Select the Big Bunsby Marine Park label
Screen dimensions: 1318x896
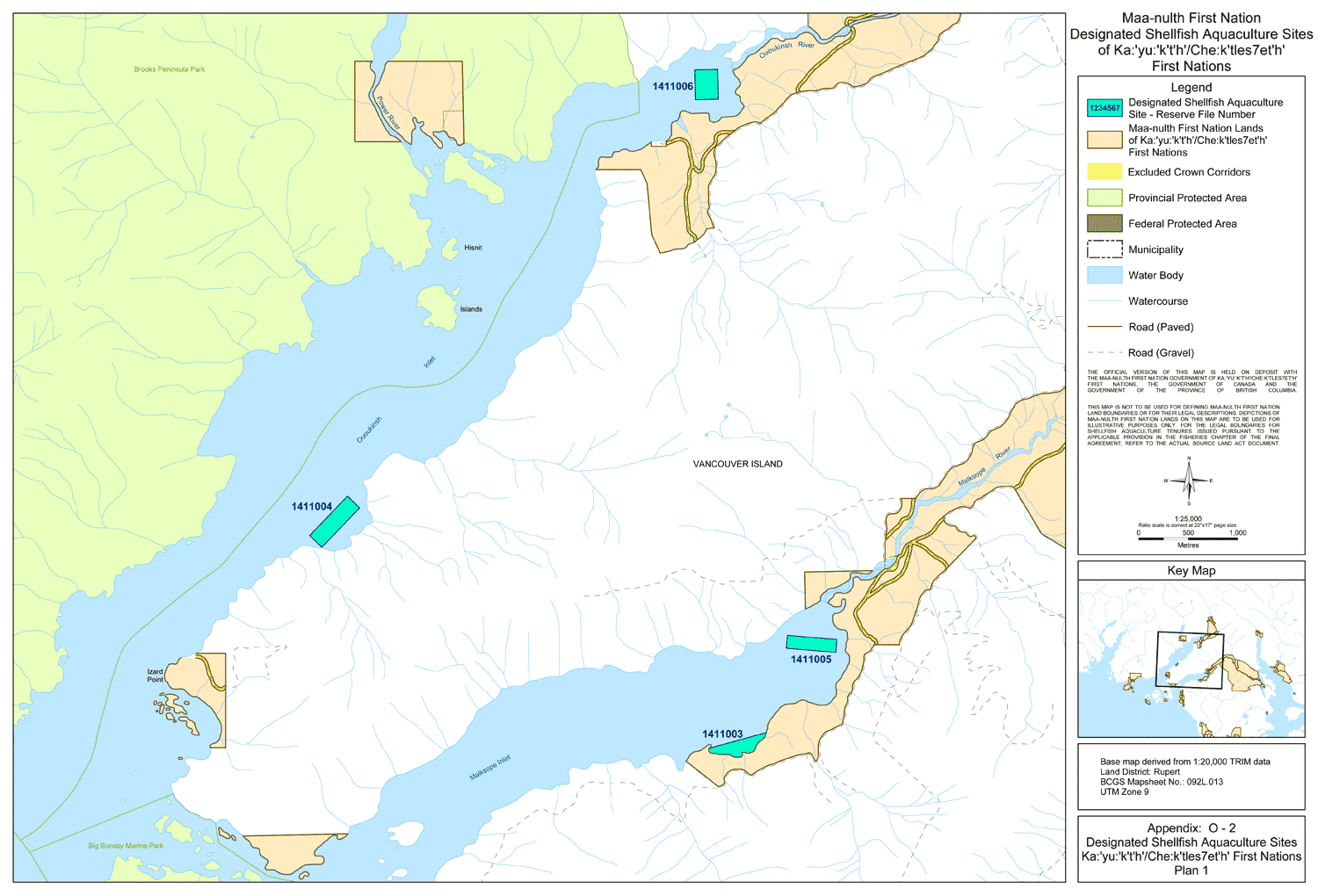click(126, 846)
